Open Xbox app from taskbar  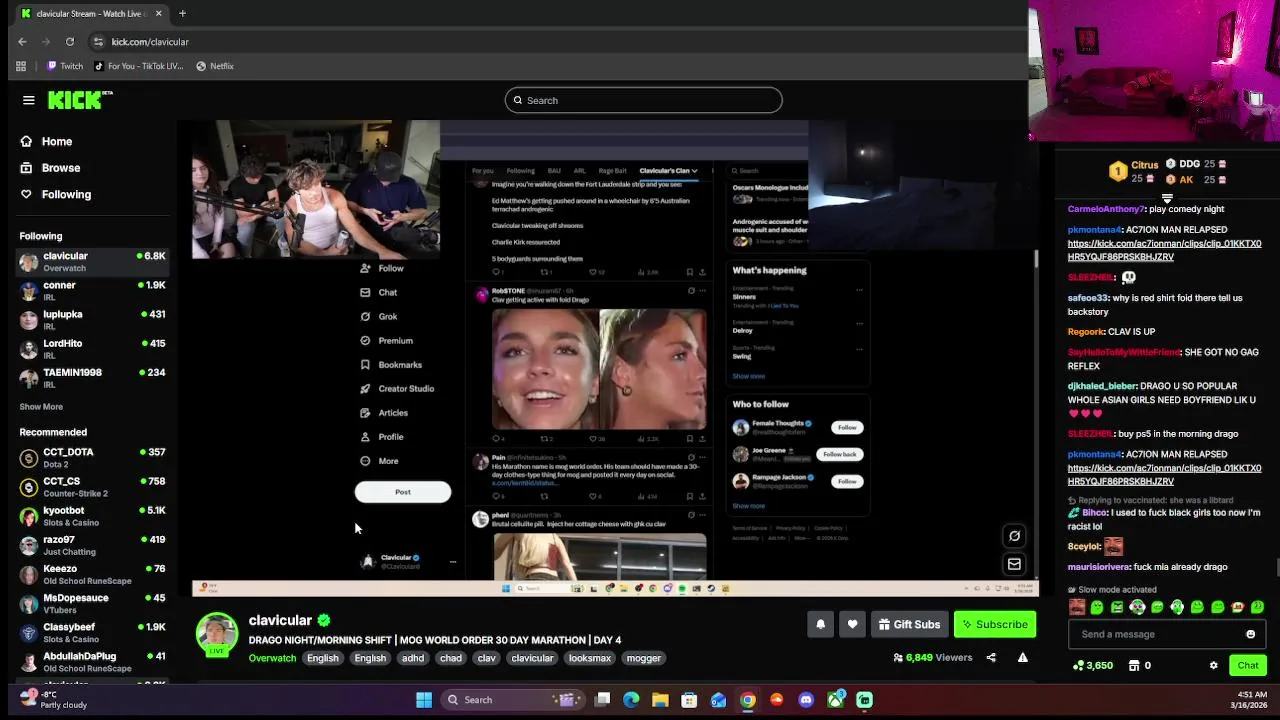coord(835,700)
